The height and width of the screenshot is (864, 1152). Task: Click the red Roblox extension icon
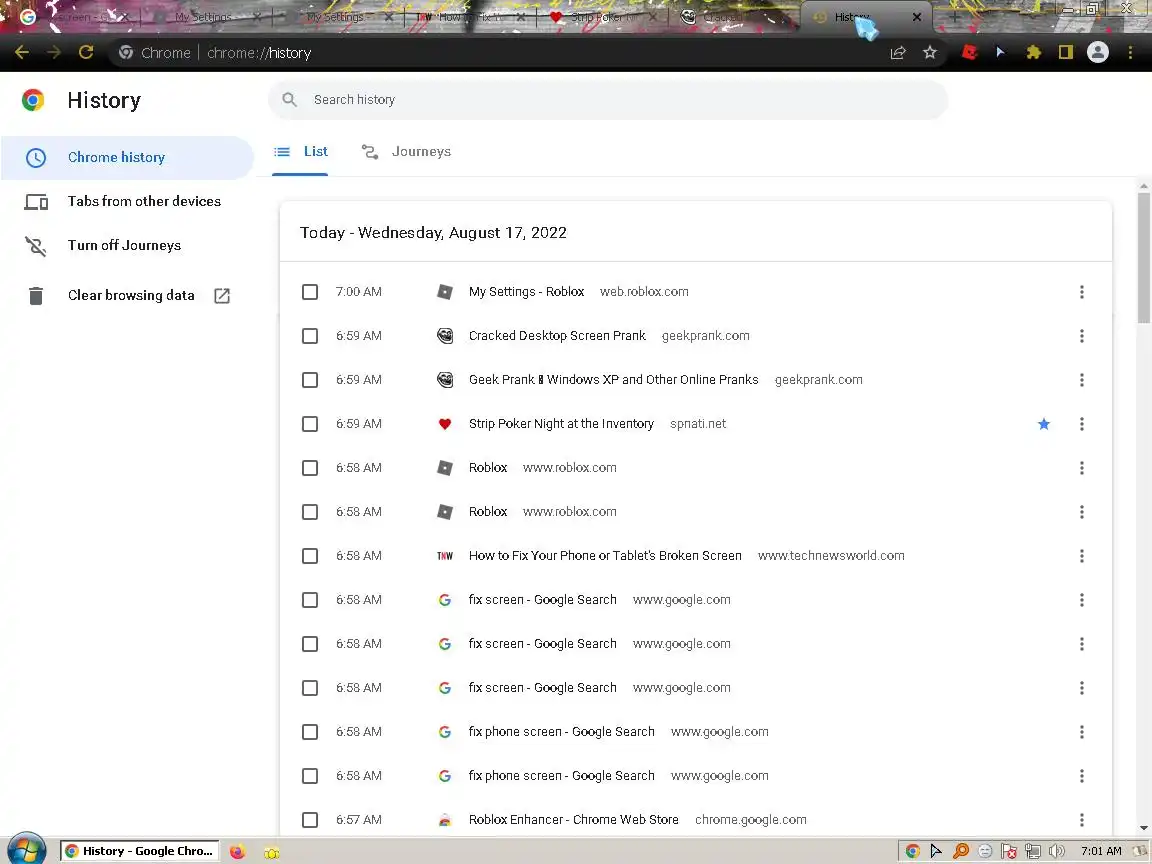click(969, 52)
